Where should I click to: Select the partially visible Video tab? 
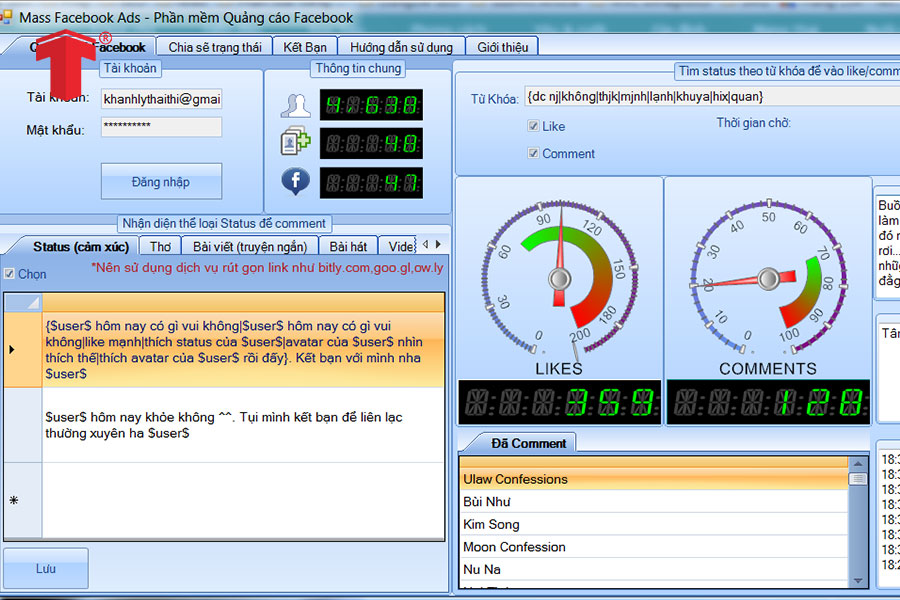click(400, 246)
